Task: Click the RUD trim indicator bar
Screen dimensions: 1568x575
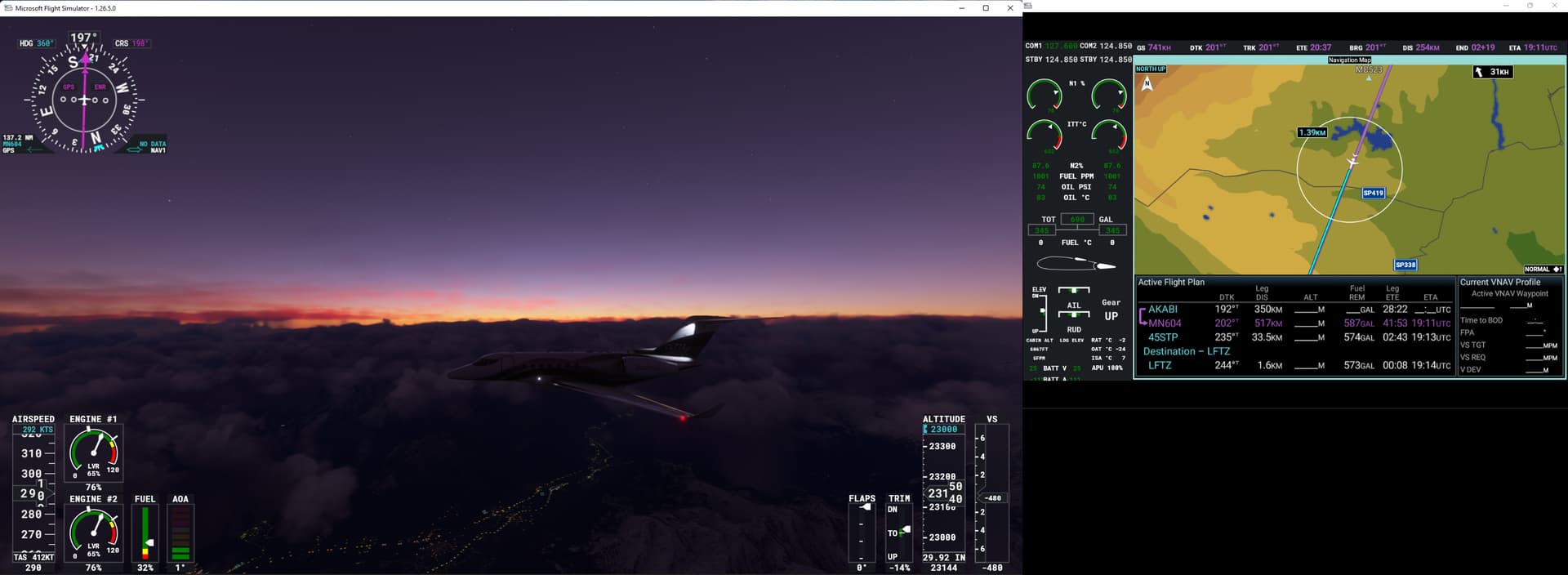Action: [1074, 314]
